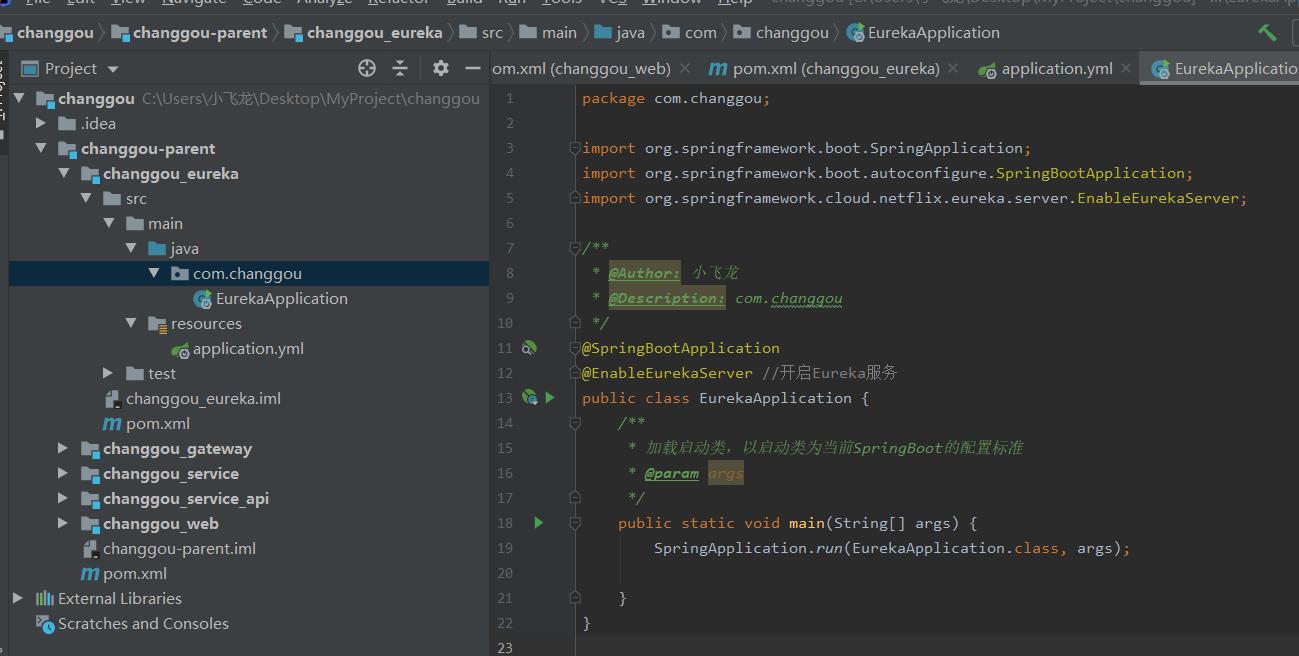
Task: Open Project panel settings gear
Action: tap(441, 68)
